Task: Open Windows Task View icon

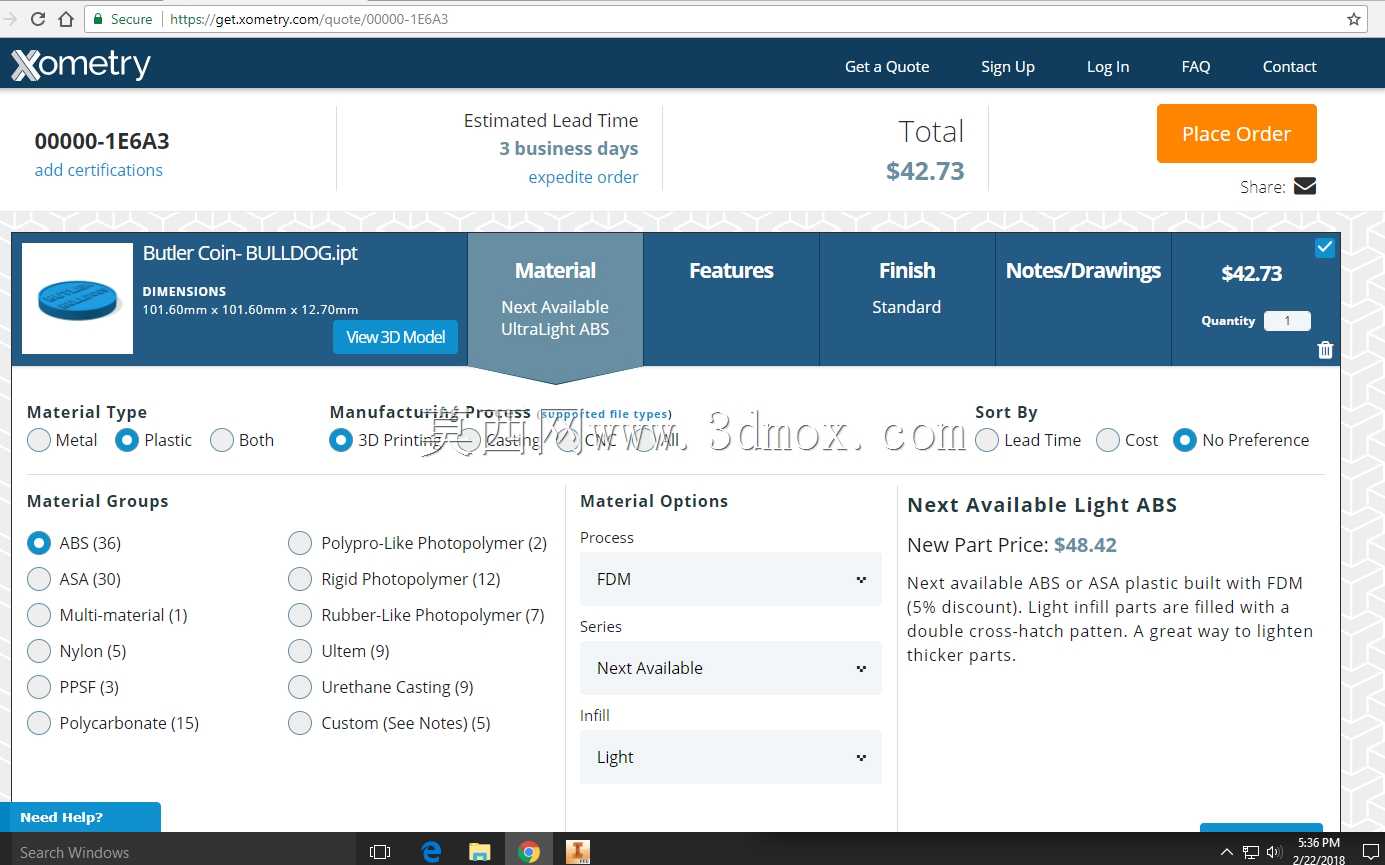Action: (x=380, y=852)
